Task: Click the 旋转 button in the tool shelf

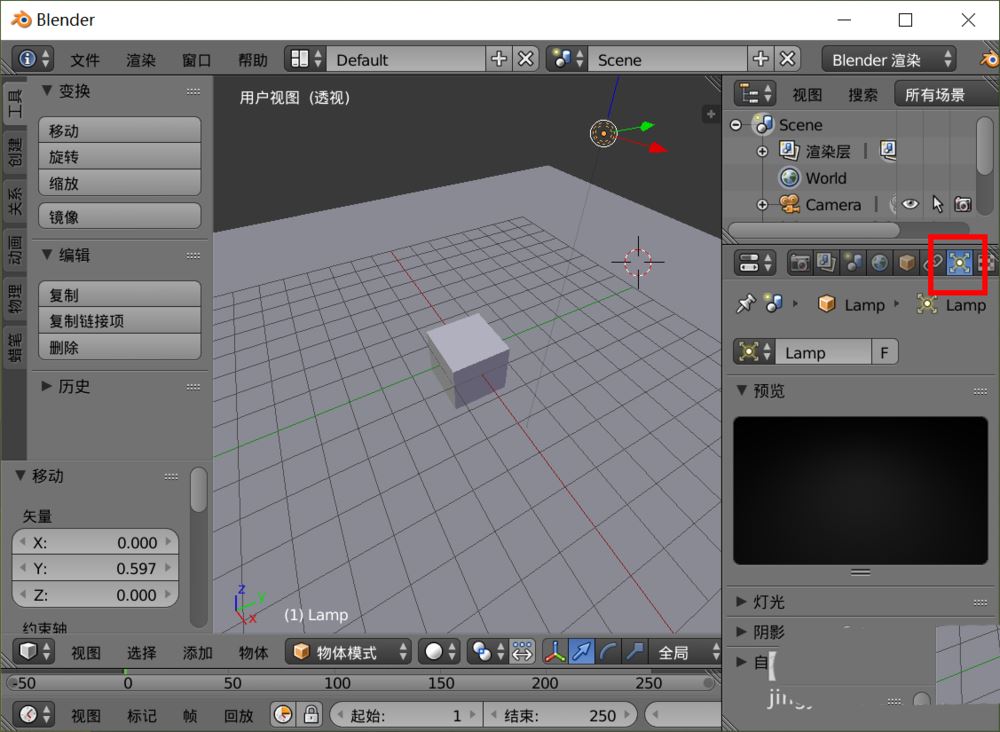Action: point(119,156)
